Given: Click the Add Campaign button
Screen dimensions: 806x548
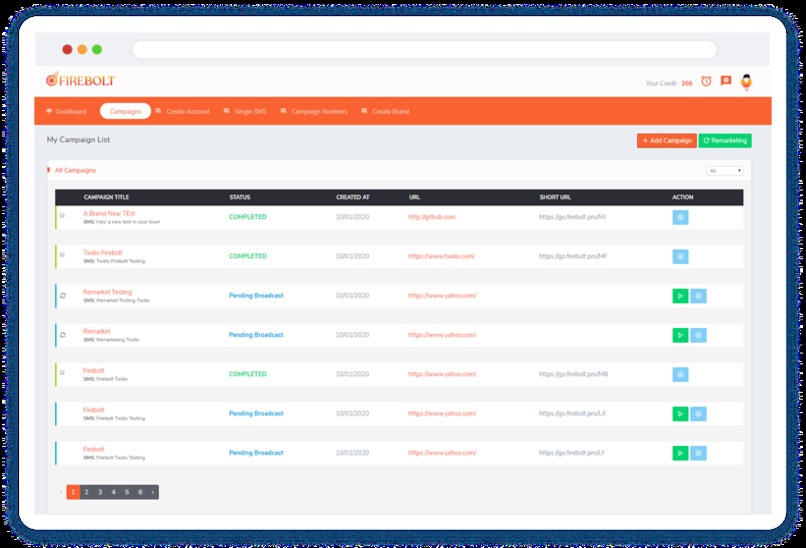Looking at the screenshot, I should [667, 140].
